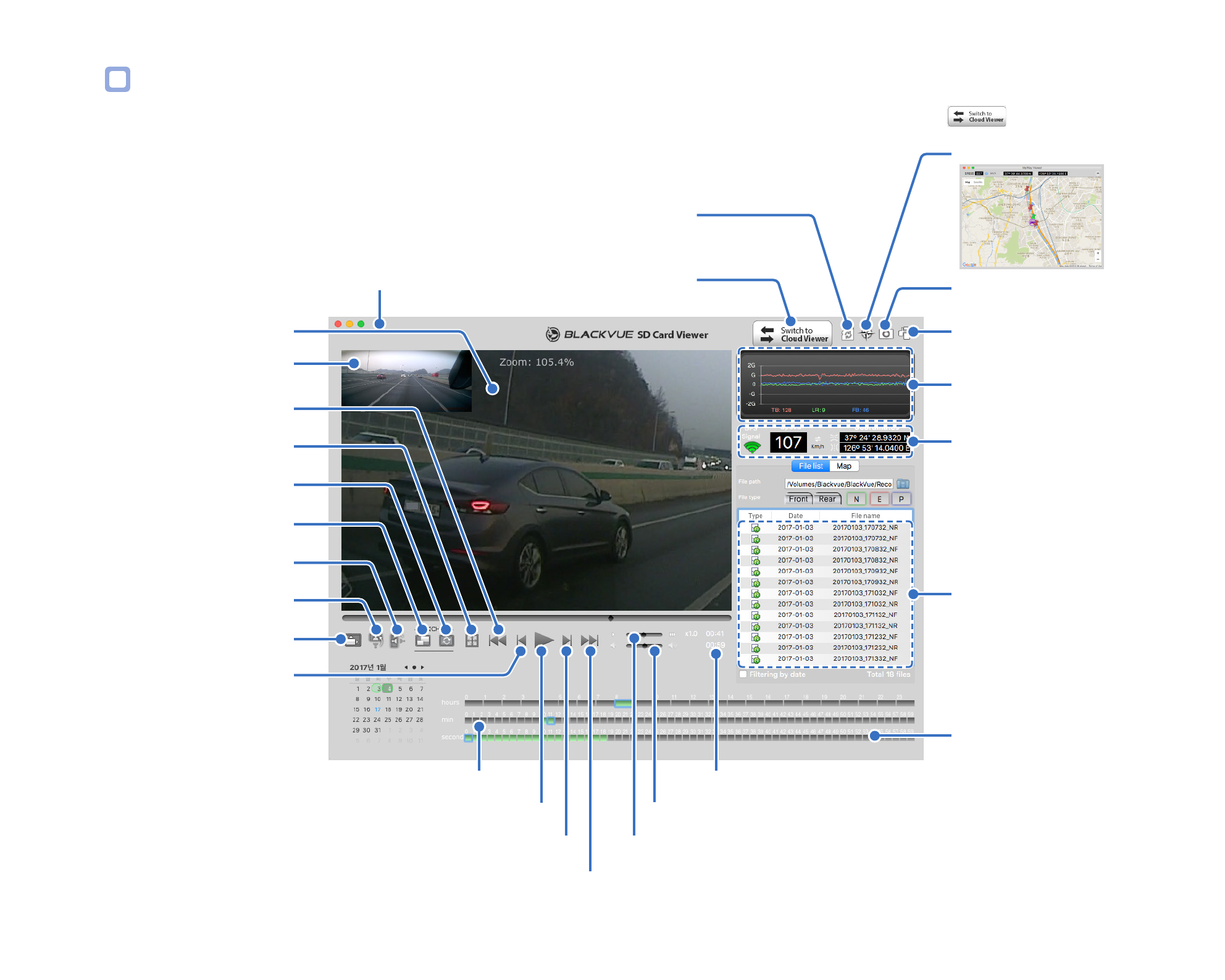Open the GPS compass tracking icon
Image resolution: width=1225 pixels, height=980 pixels.
click(866, 334)
